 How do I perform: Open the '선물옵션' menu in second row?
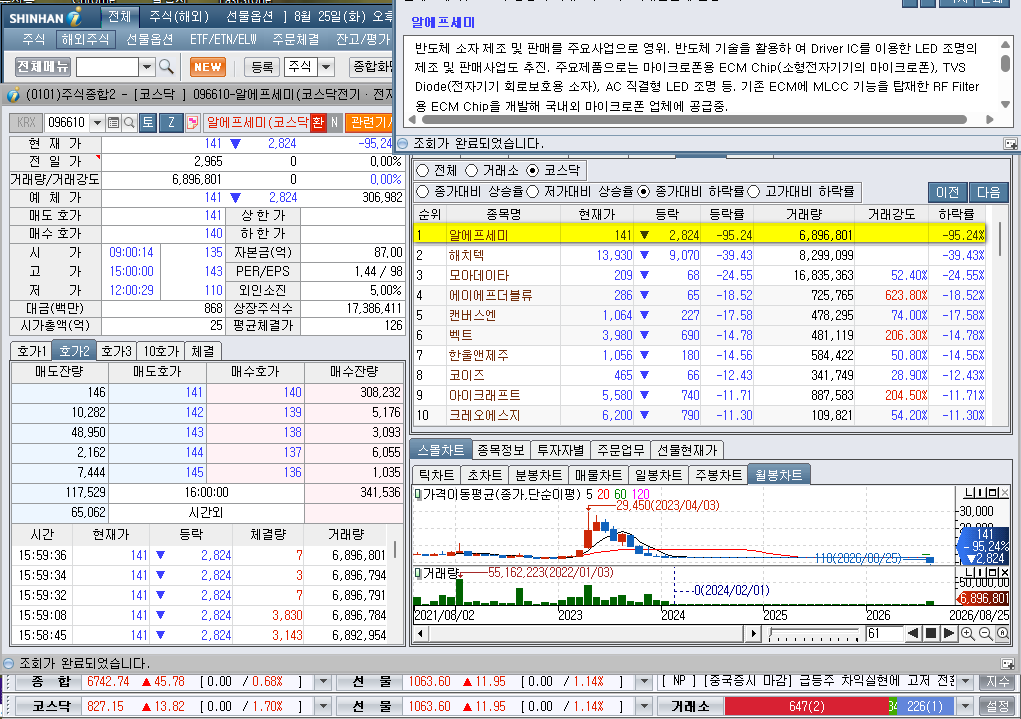(x=149, y=39)
